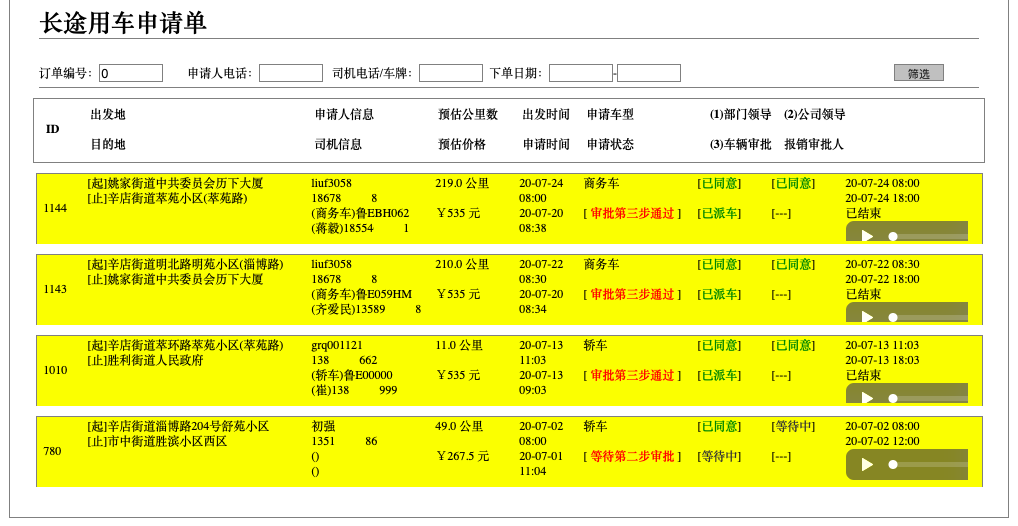The height and width of the screenshot is (526, 1018).
Task: Click applicant name 初强
Action: (x=323, y=427)
